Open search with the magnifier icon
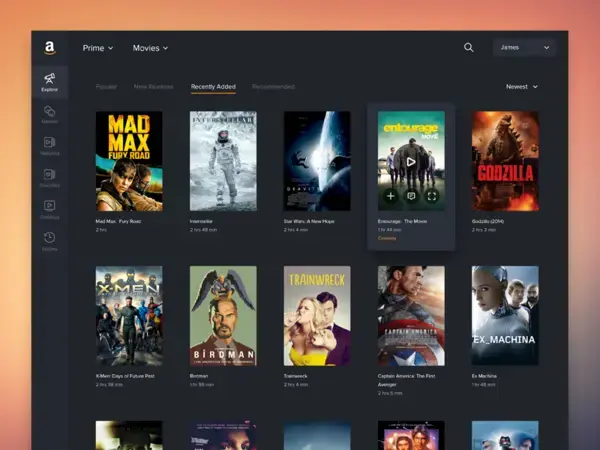This screenshot has height=450, width=600. (469, 47)
